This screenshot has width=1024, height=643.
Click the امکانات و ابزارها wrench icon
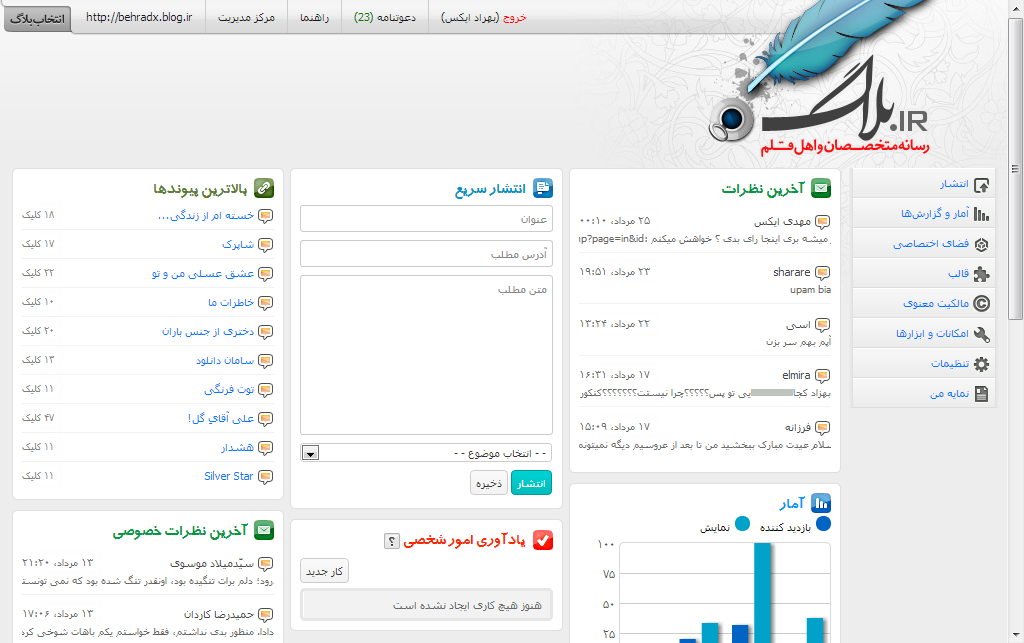982,334
